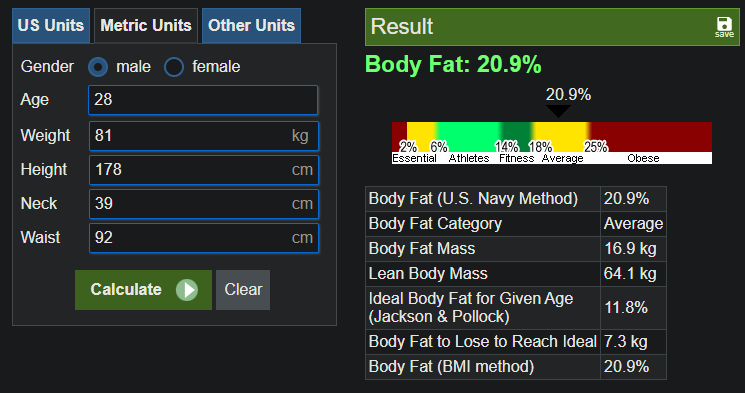The width and height of the screenshot is (745, 393).
Task: Select the female gender radio button
Action: [x=174, y=67]
